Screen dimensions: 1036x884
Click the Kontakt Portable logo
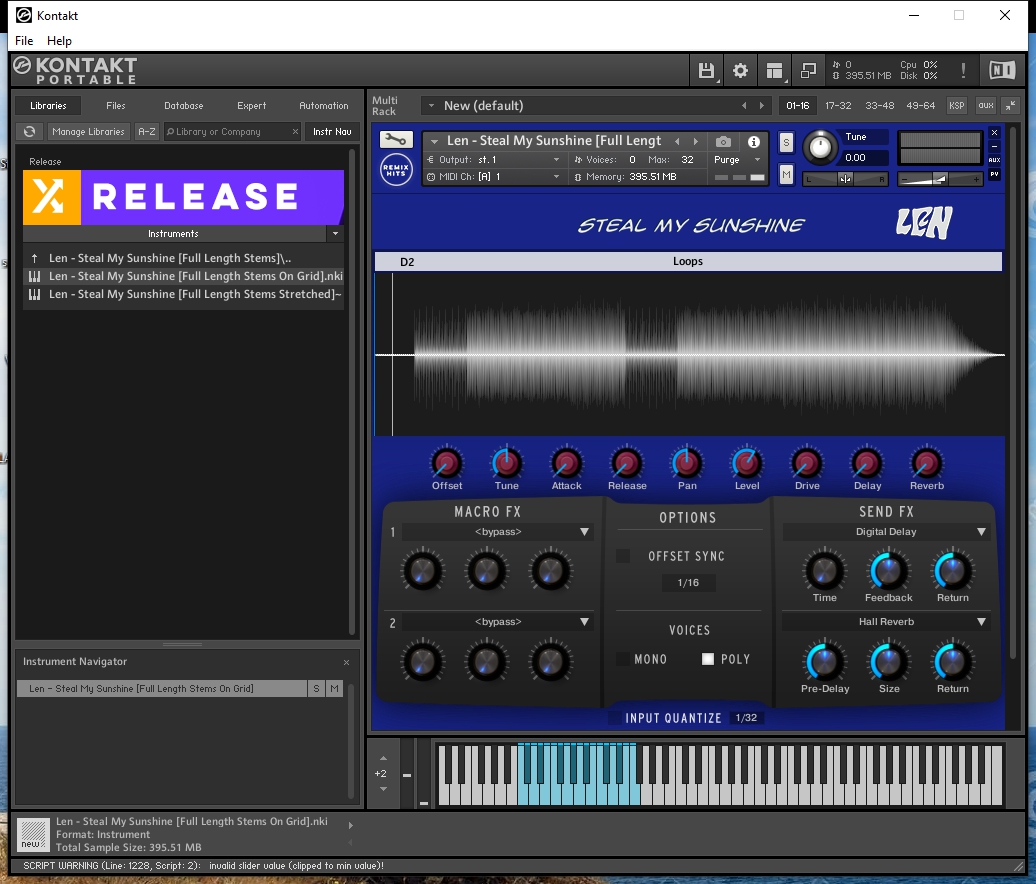75,70
